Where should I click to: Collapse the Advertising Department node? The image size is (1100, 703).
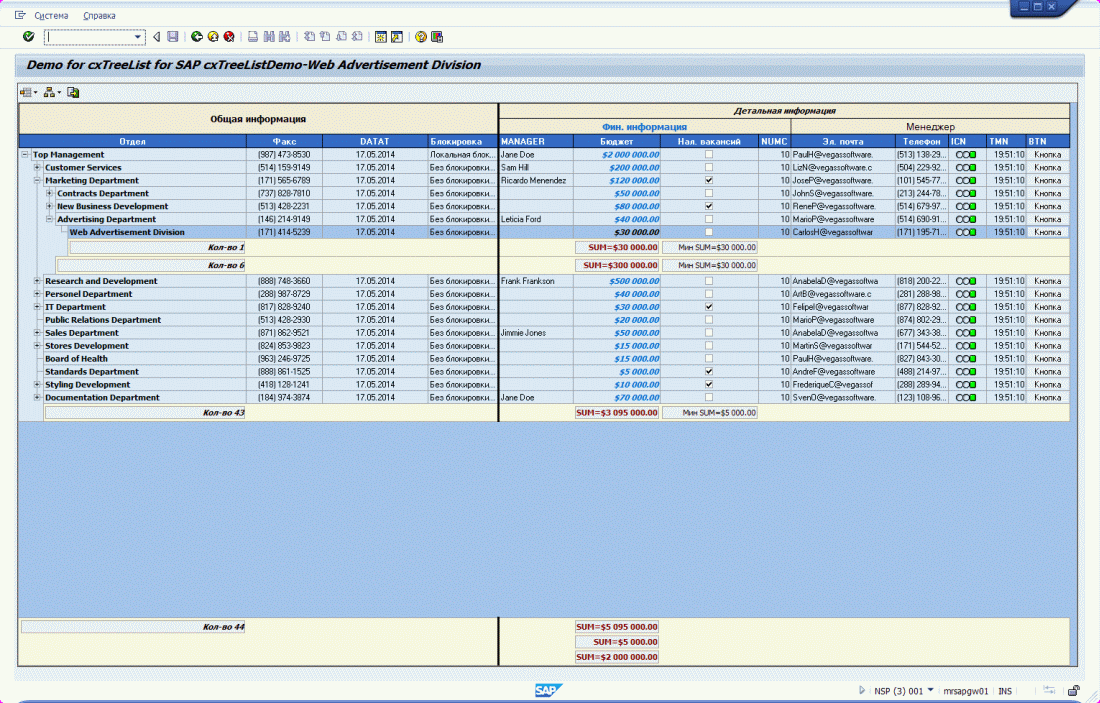49,219
